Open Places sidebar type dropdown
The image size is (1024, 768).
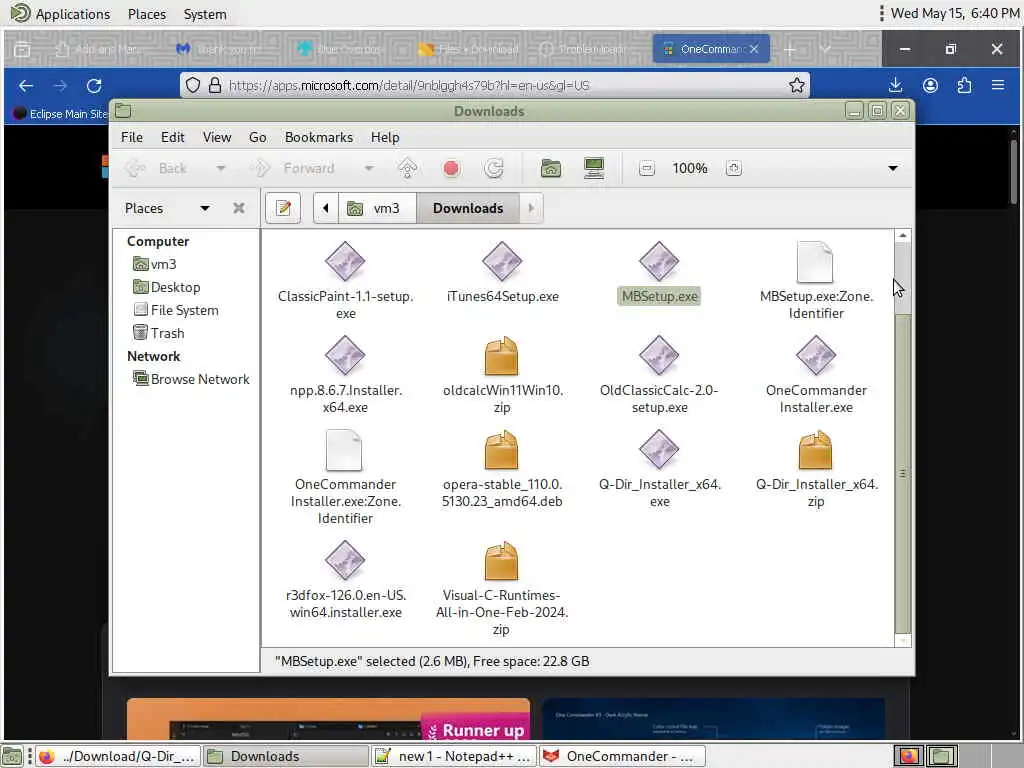click(204, 208)
